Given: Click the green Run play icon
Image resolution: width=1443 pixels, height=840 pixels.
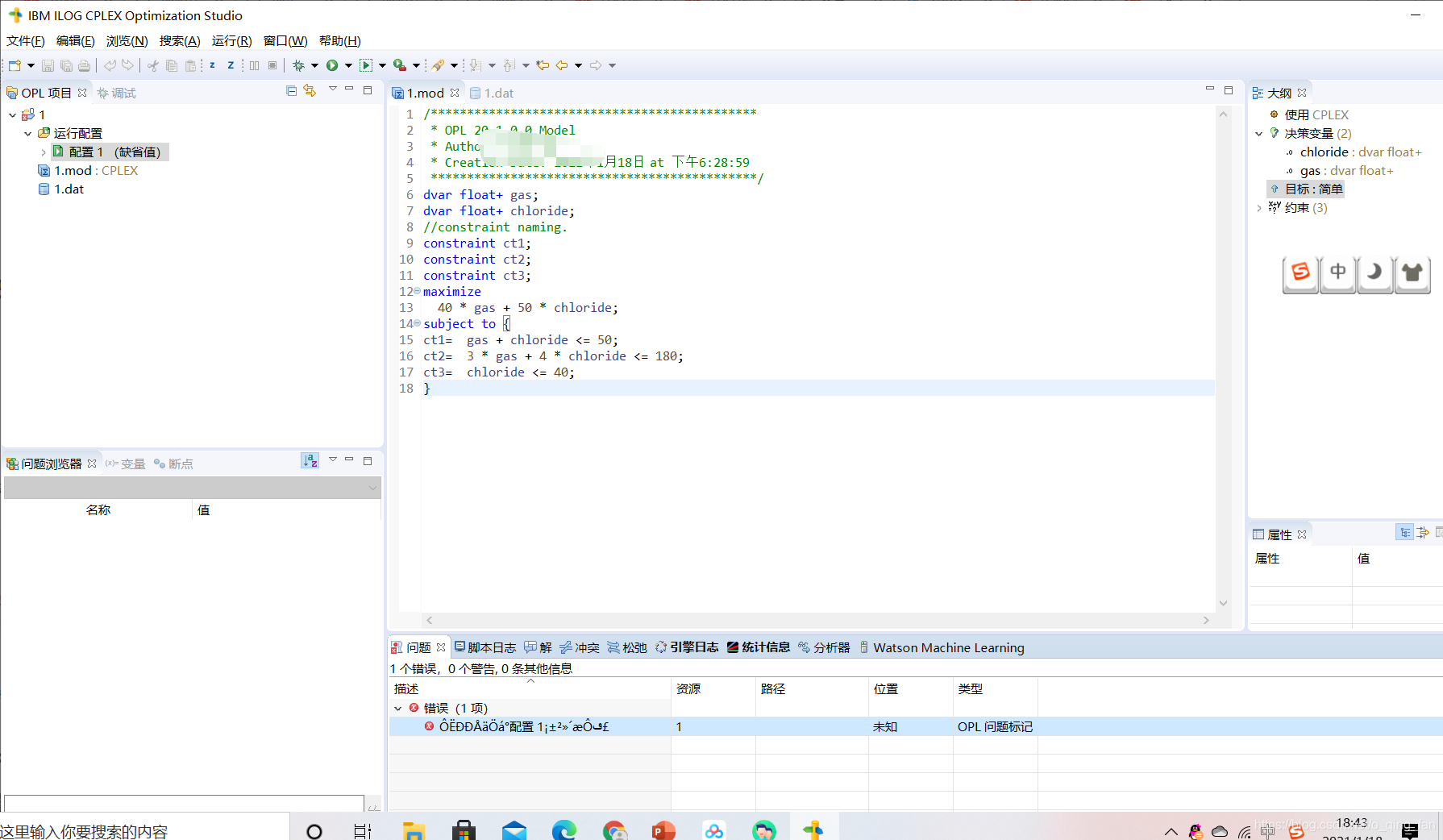Looking at the screenshot, I should click(332, 65).
